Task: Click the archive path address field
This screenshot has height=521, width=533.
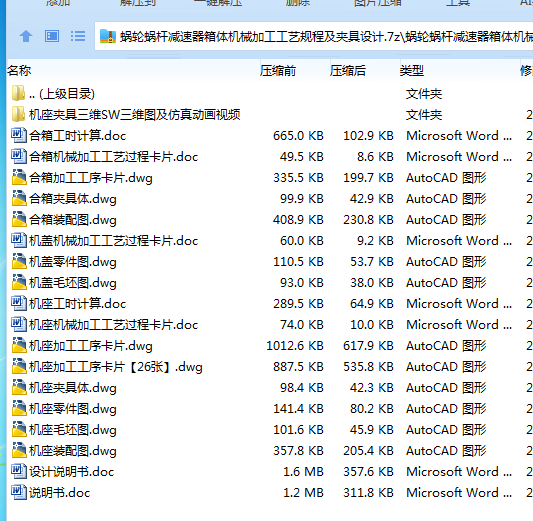Action: [313, 36]
